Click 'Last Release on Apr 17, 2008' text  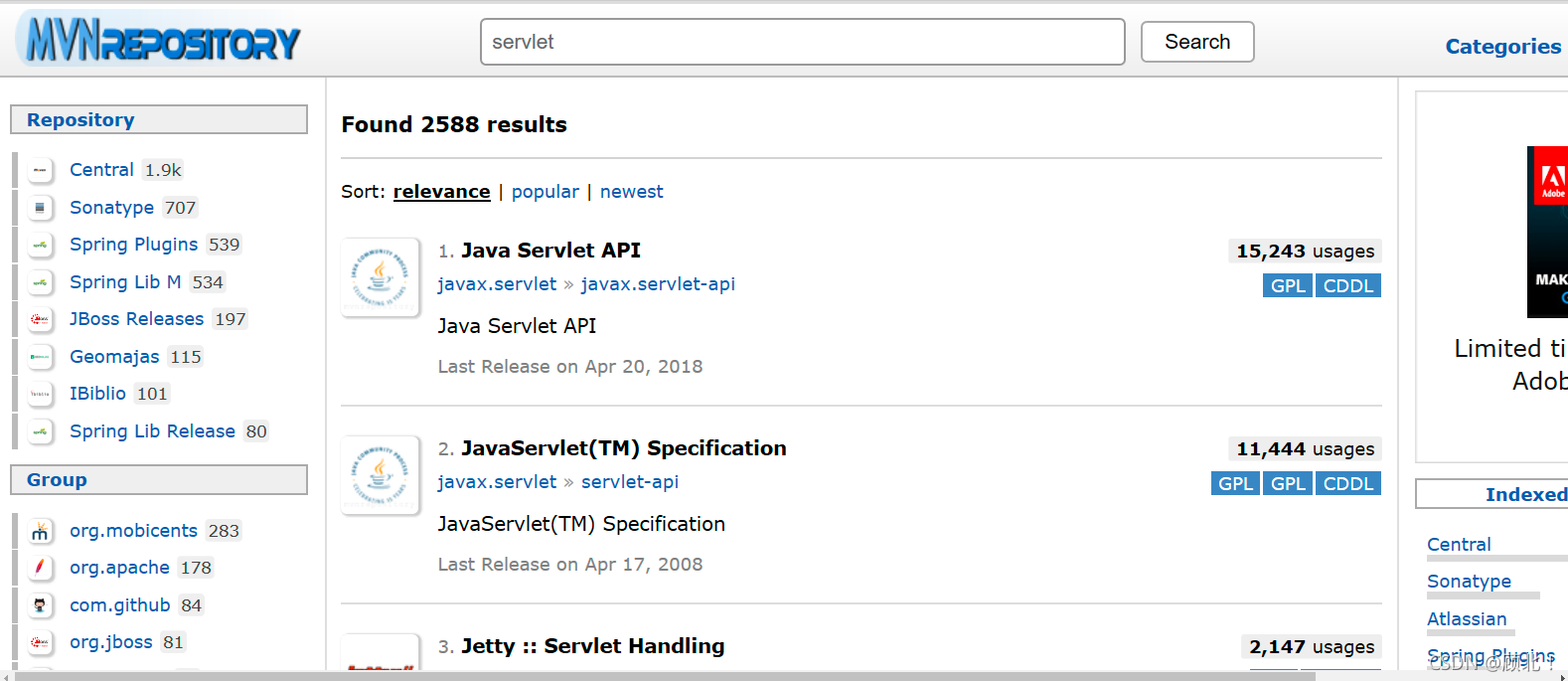coord(570,565)
